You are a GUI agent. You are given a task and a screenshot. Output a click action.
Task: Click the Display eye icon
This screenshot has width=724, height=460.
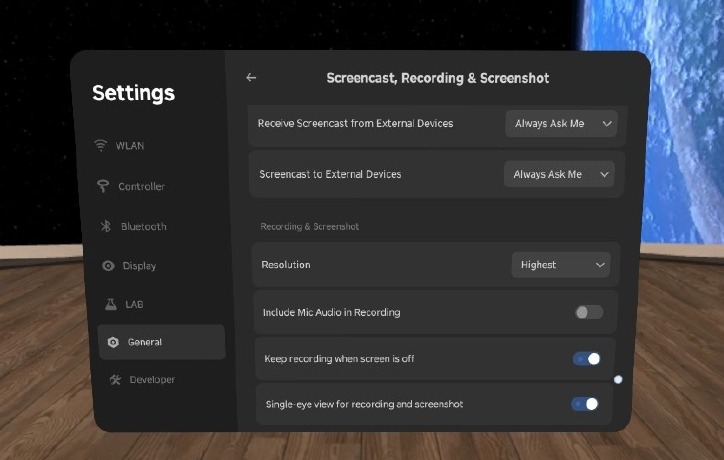(x=108, y=266)
